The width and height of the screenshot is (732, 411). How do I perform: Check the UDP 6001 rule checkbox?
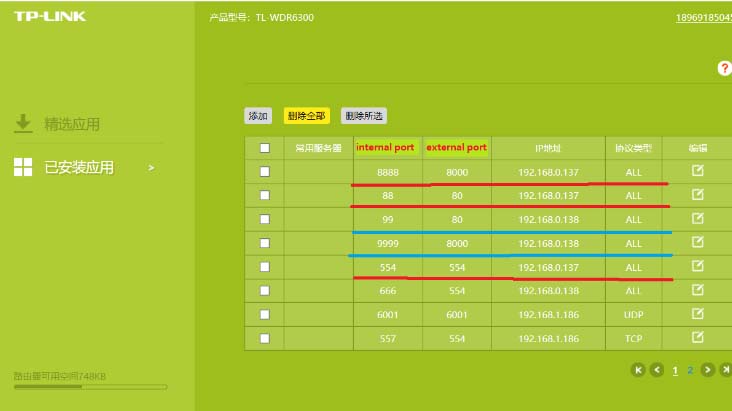click(x=265, y=314)
